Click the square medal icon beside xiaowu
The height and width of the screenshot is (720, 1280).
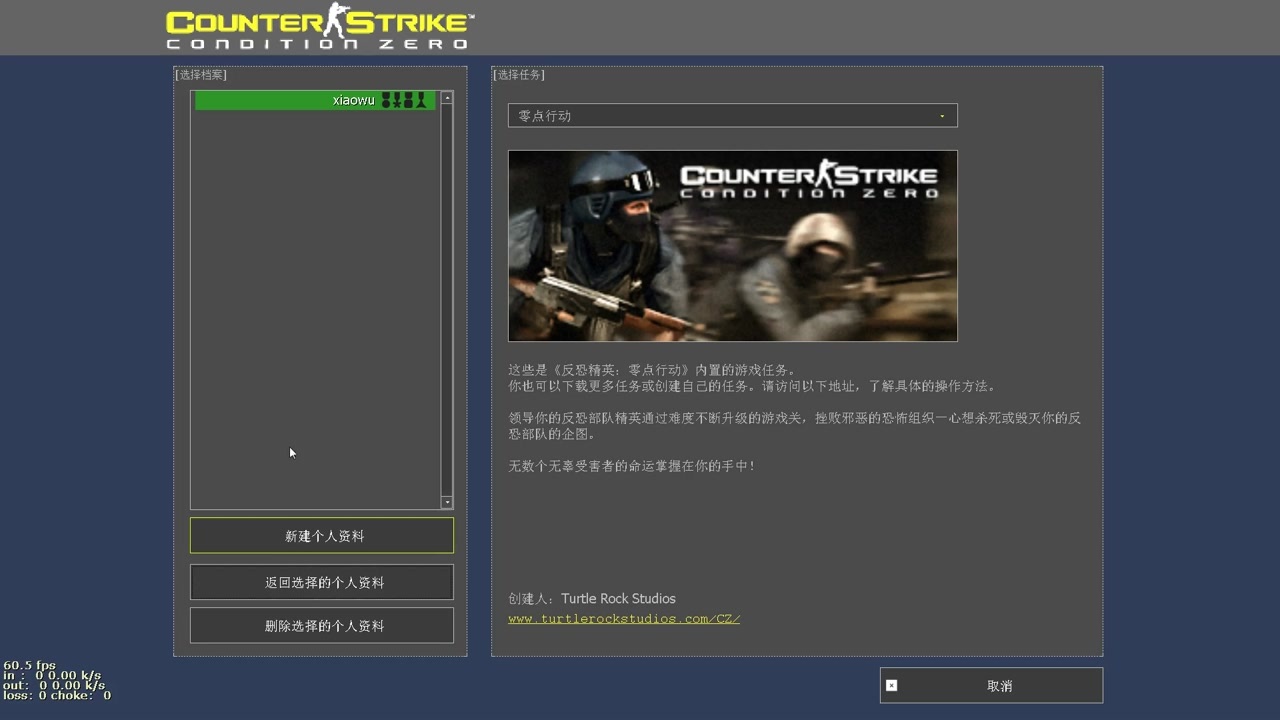(408, 100)
